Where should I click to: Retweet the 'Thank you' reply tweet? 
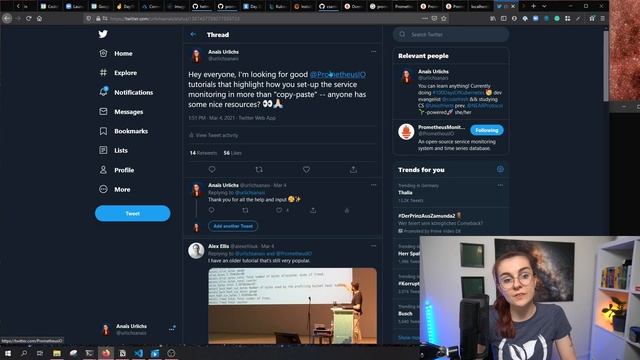(x=245, y=210)
